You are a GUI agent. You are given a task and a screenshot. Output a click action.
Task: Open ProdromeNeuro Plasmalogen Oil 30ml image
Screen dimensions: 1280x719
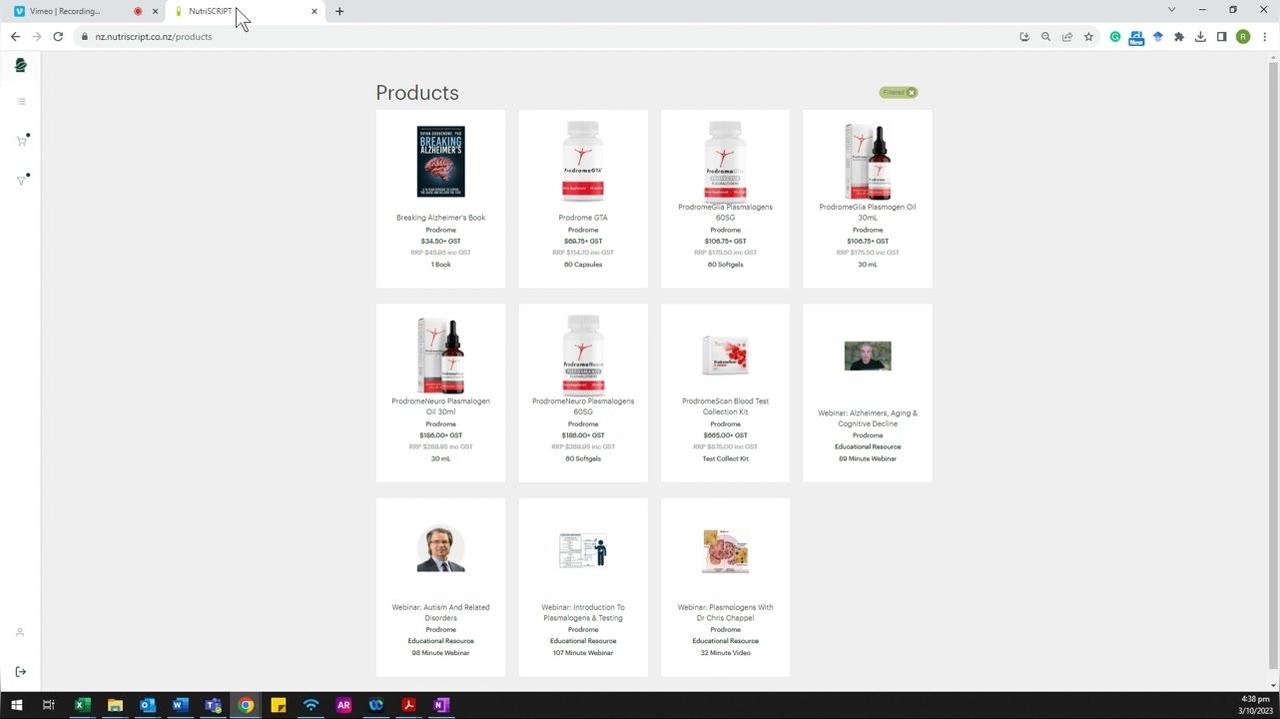click(x=441, y=356)
